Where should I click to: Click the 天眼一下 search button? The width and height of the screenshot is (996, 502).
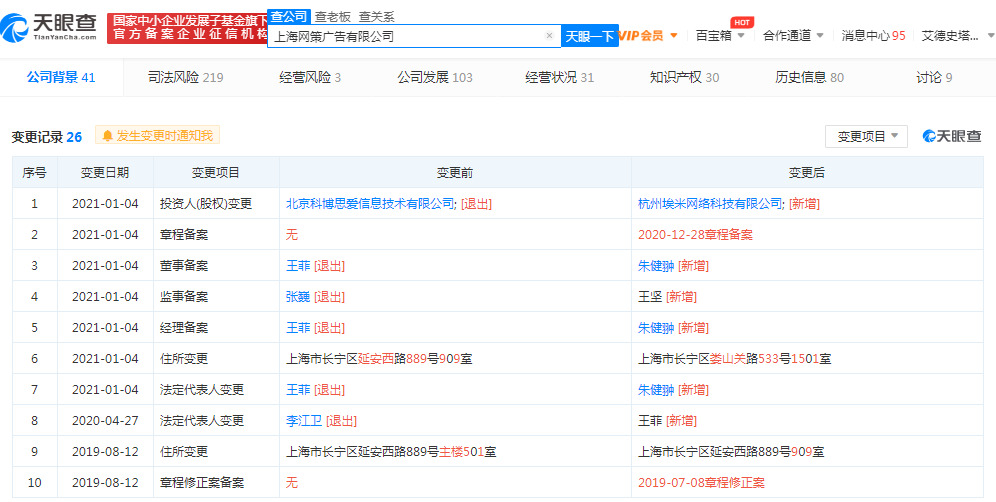589,36
